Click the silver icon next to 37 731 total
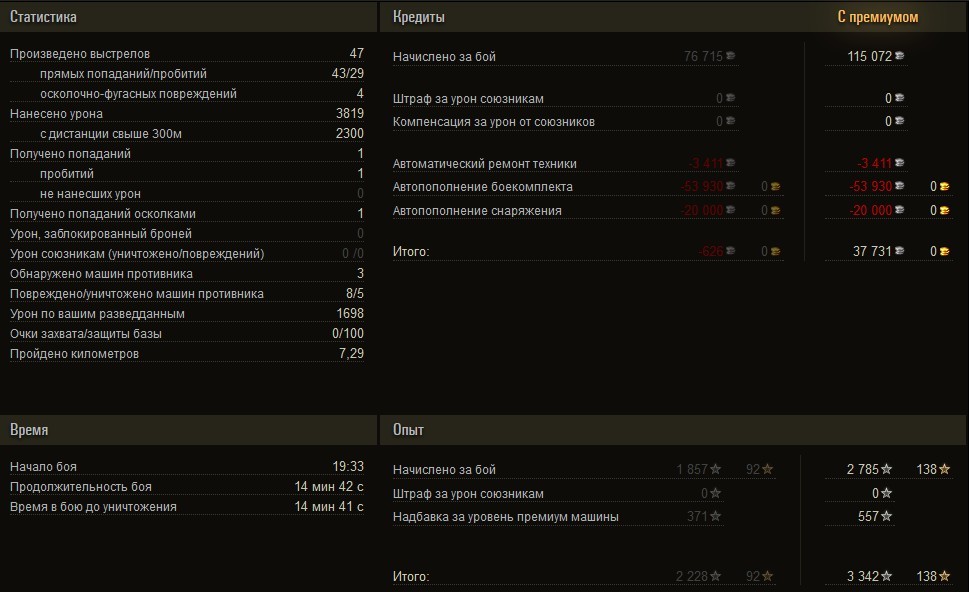The image size is (969, 592). [x=900, y=251]
